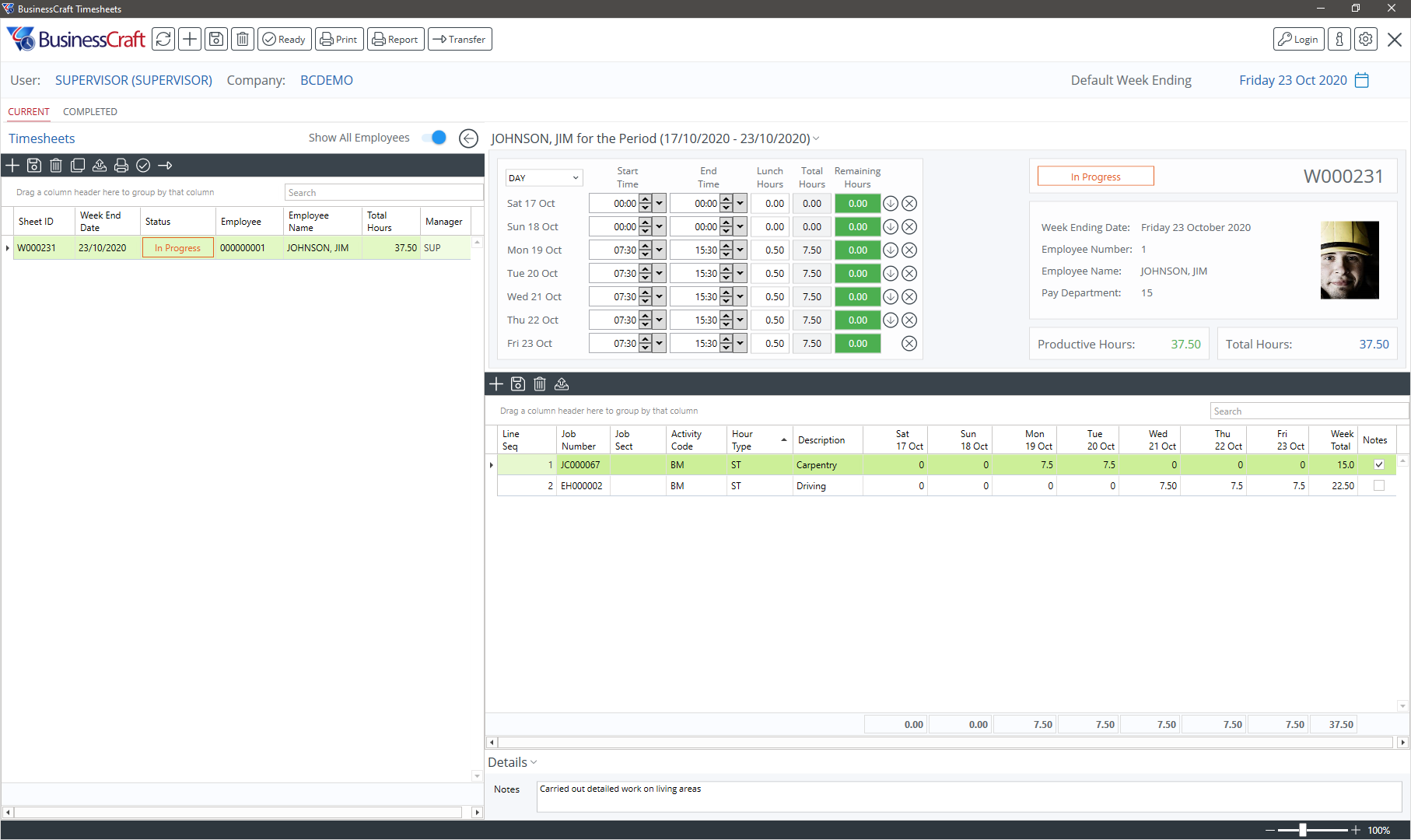Expand the W000231 timesheet row indicator
Image resolution: width=1411 pixels, height=840 pixels.
(8, 248)
